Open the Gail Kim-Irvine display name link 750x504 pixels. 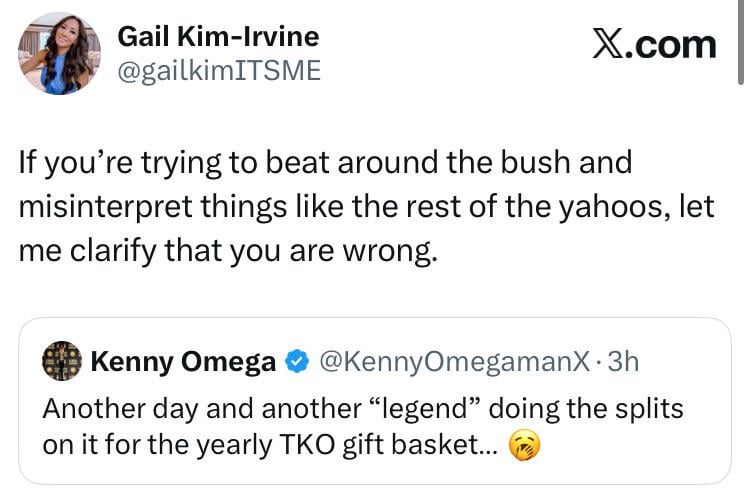pyautogui.click(x=218, y=37)
